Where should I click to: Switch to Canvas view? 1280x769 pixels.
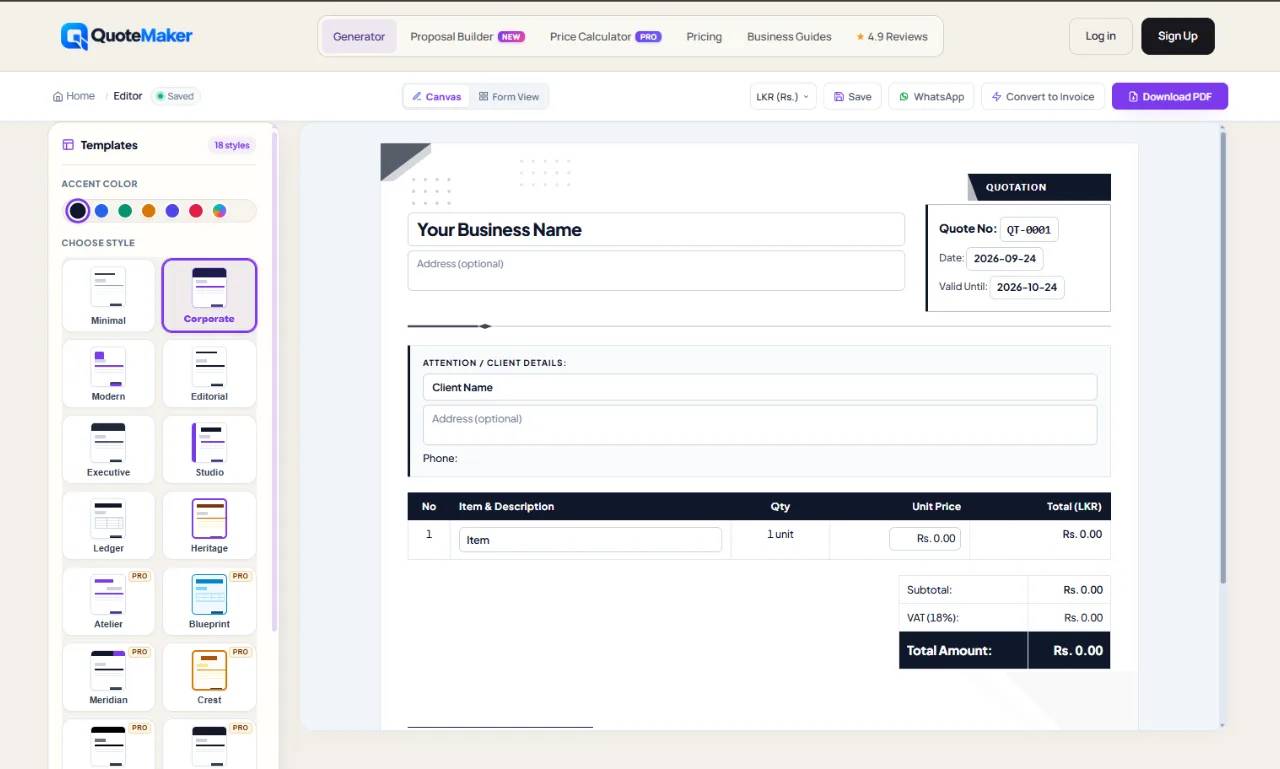point(437,96)
